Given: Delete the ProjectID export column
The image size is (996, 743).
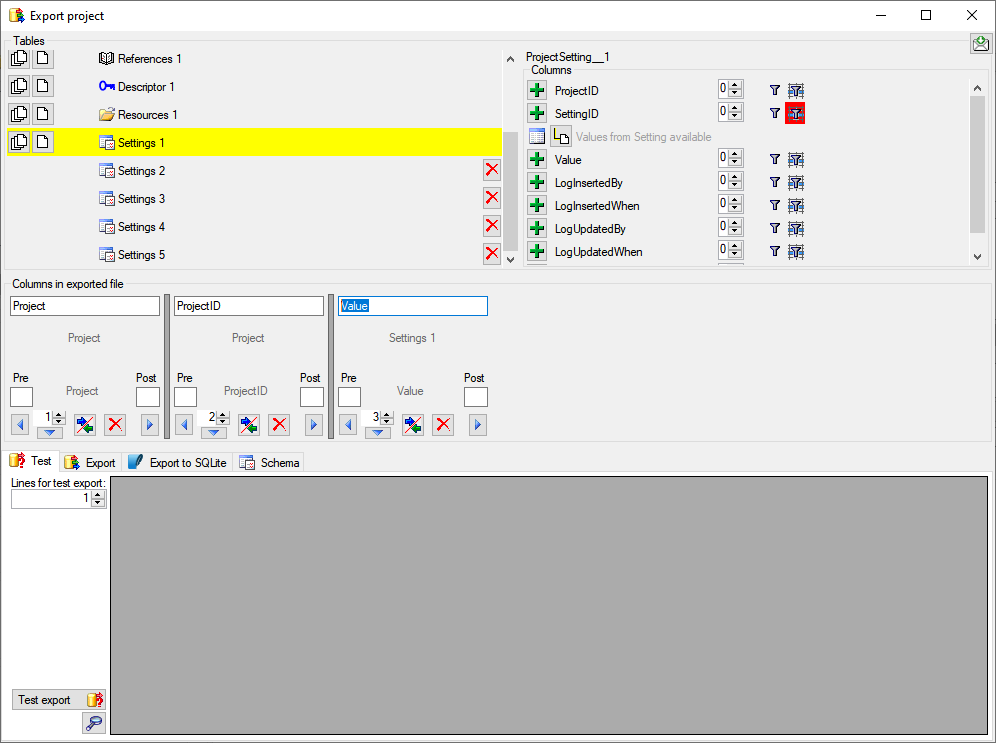Looking at the screenshot, I should pos(279,424).
